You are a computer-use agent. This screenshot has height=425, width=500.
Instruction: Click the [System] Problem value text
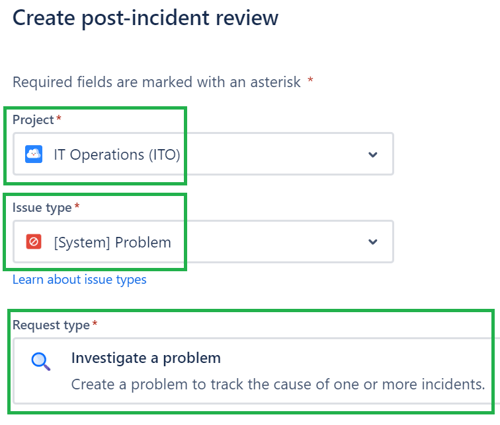[112, 242]
